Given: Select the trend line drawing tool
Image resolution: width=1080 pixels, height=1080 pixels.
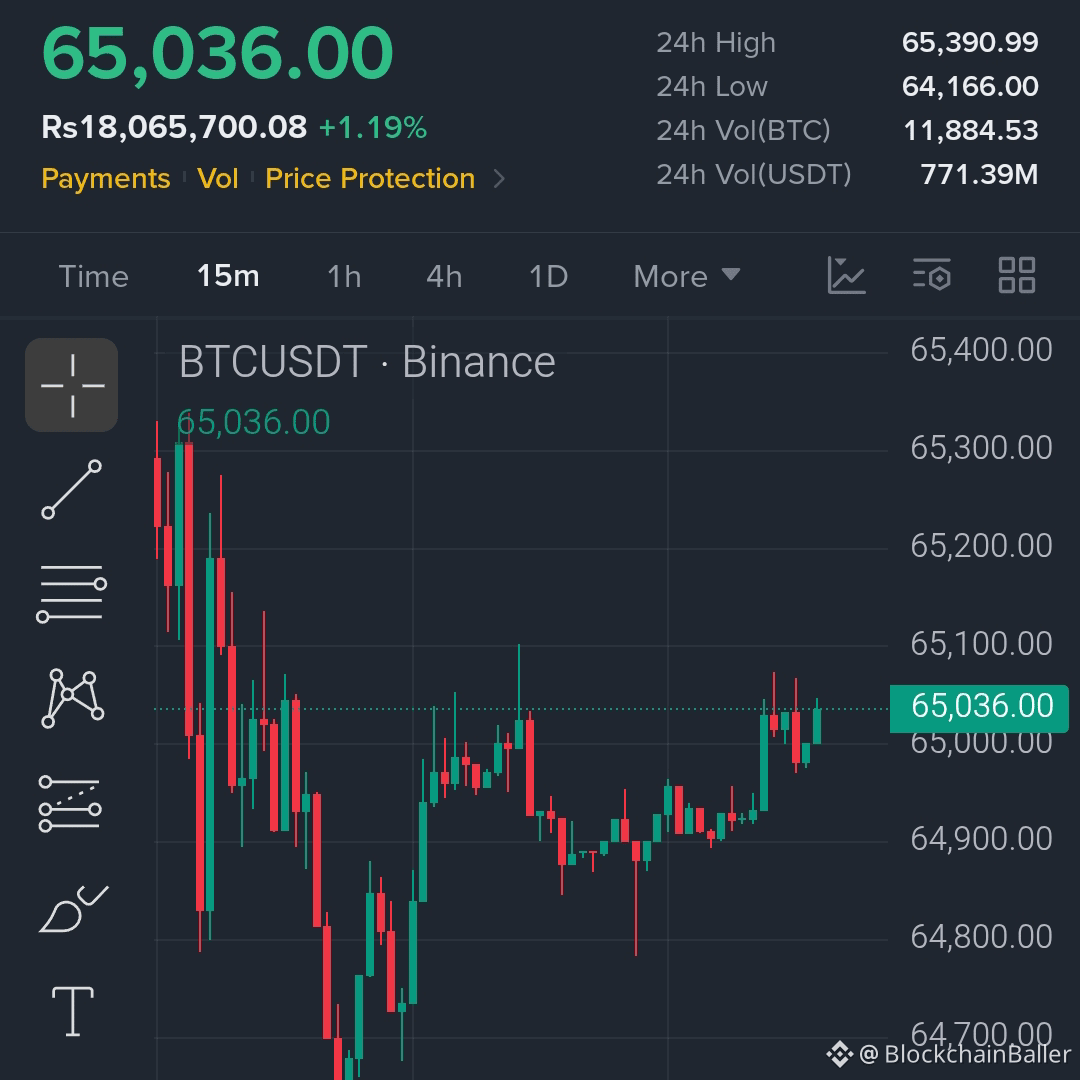Looking at the screenshot, I should tap(72, 490).
